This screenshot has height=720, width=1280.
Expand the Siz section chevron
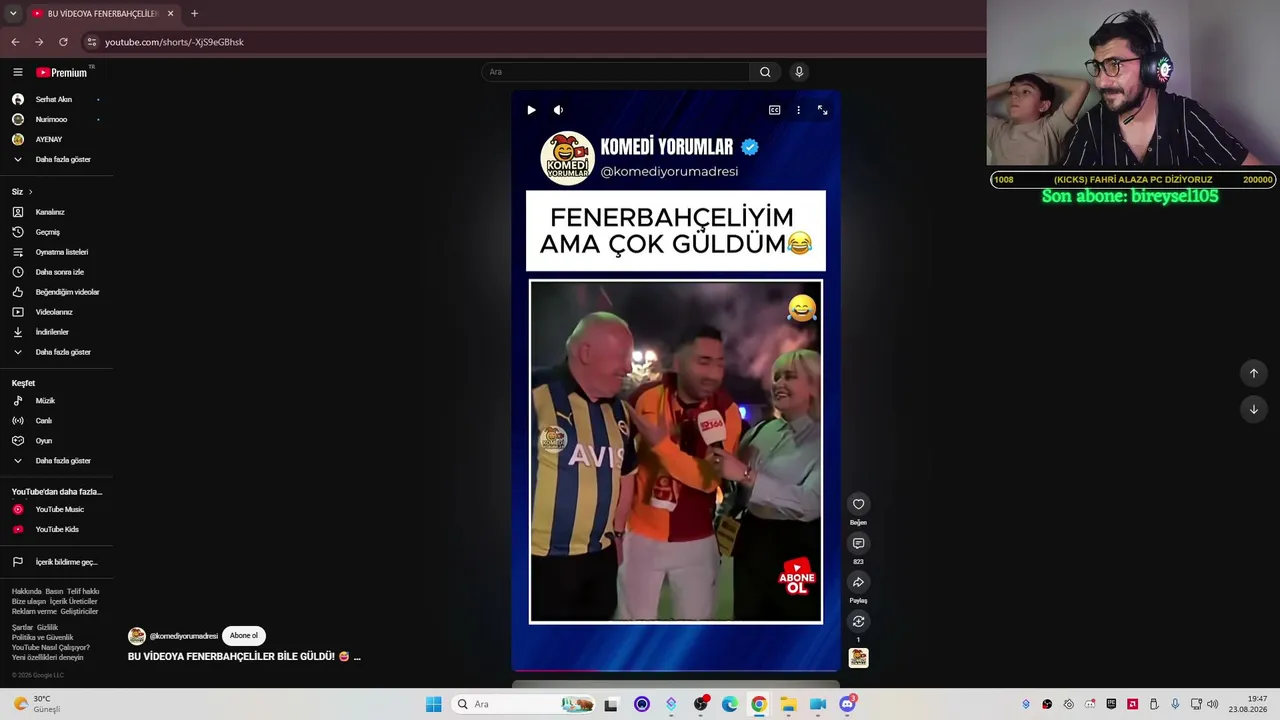coord(30,192)
